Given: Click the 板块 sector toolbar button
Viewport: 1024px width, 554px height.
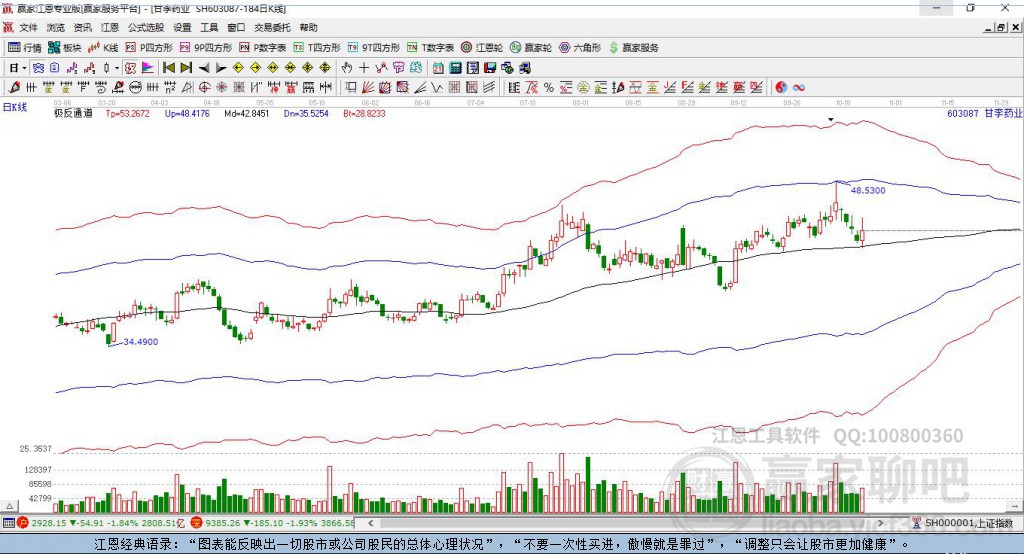Looking at the screenshot, I should click(64, 48).
